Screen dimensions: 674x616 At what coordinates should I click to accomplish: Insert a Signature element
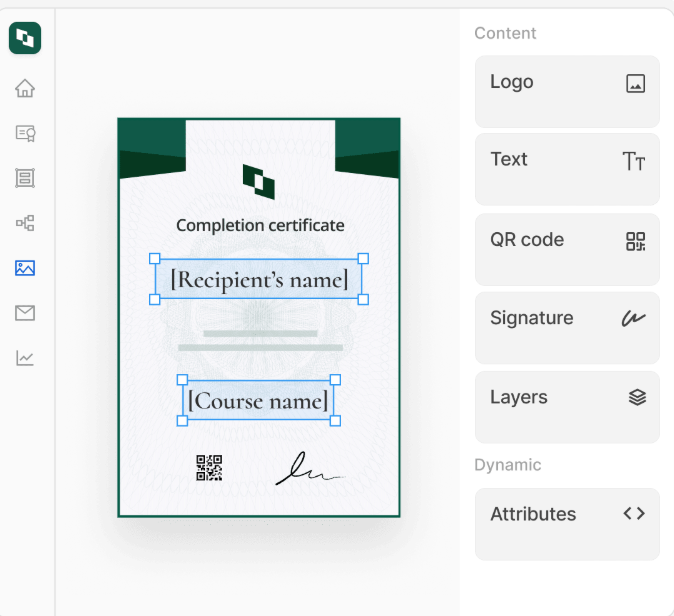click(567, 327)
